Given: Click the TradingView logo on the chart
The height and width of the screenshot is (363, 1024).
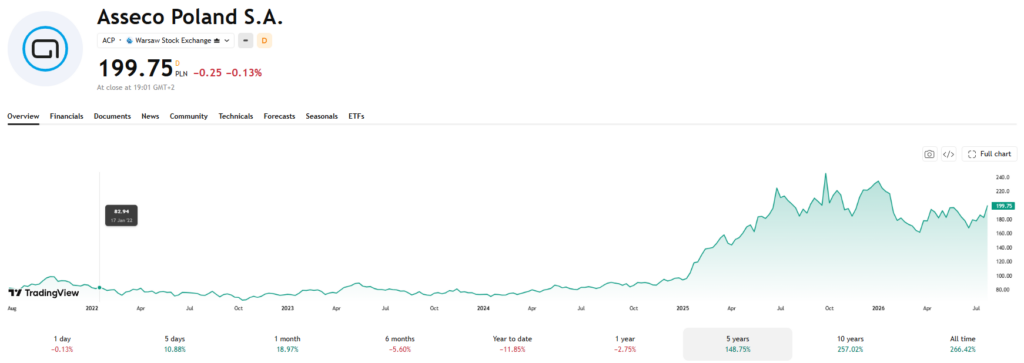Looking at the screenshot, I should 43,292.
